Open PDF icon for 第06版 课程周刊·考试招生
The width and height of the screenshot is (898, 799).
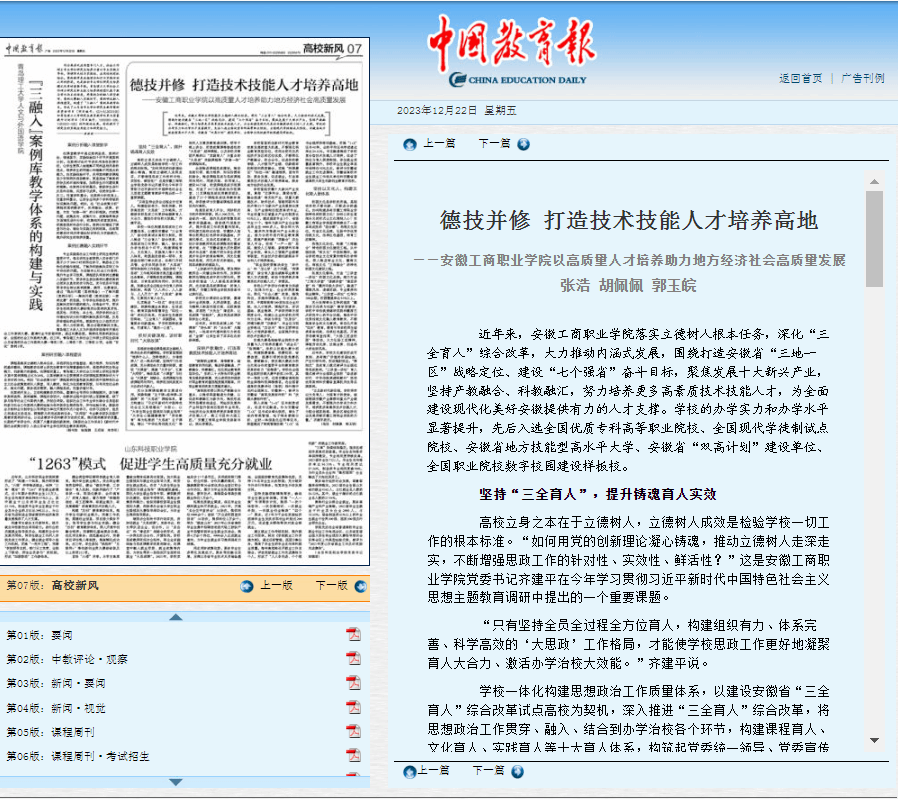(x=353, y=755)
